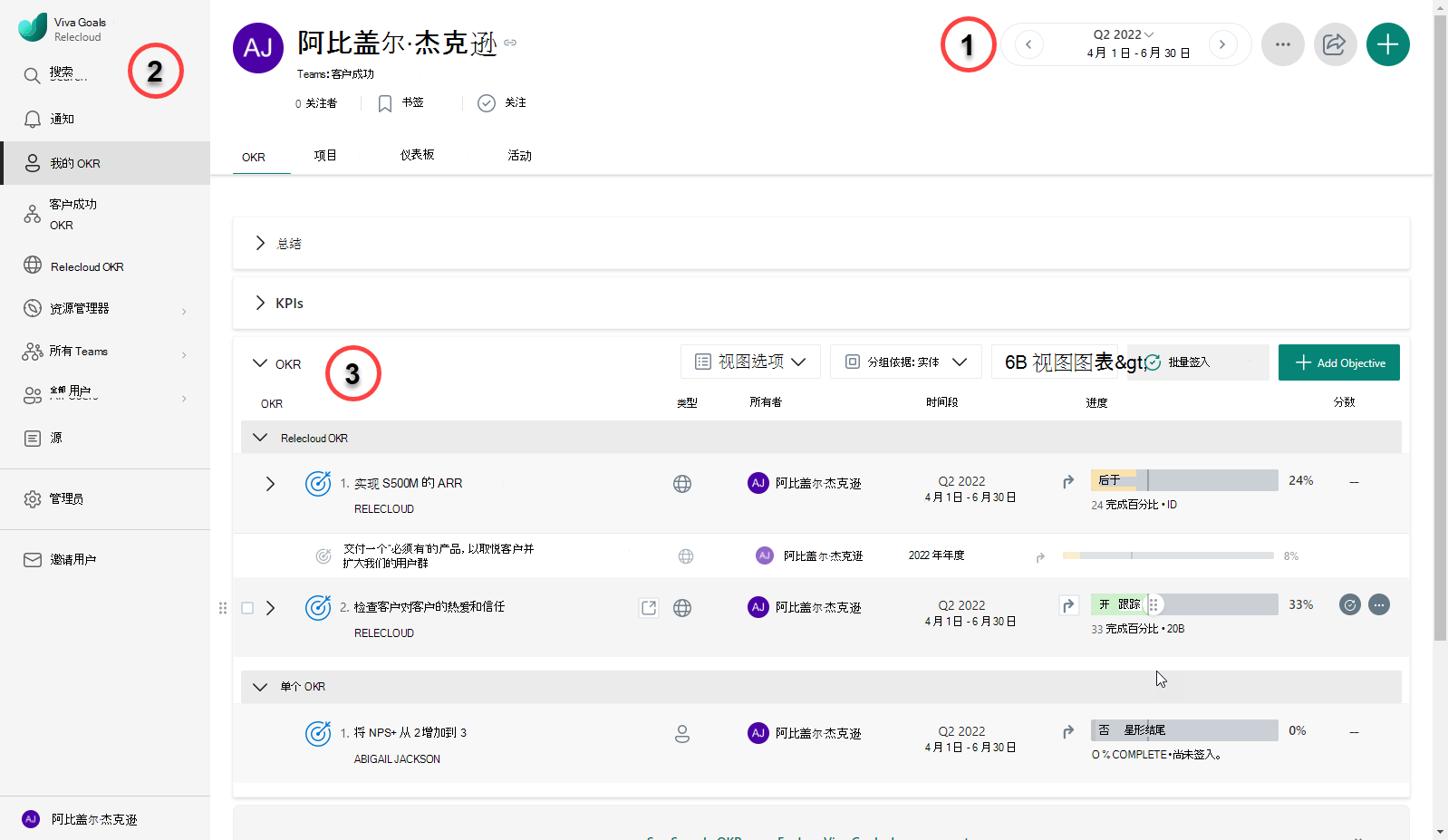Open objective 2 in new window icon
1448x840 pixels.
649,608
